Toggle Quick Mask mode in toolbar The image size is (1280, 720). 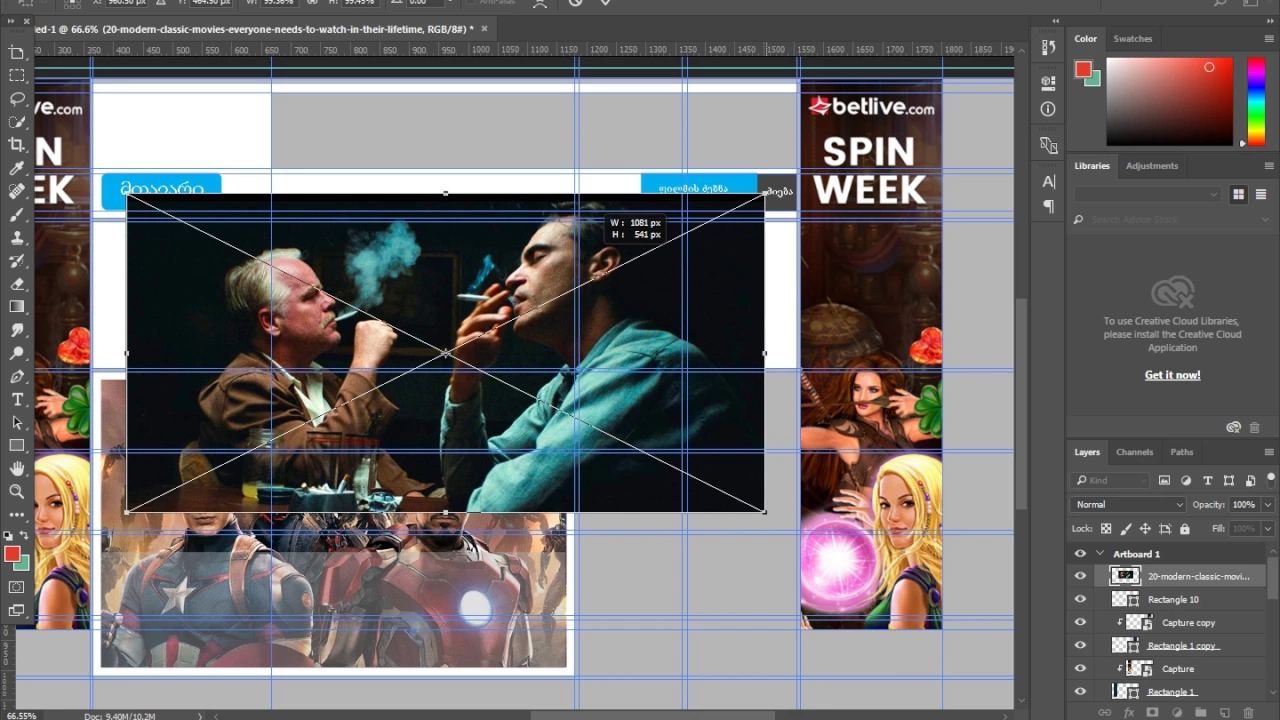click(17, 587)
